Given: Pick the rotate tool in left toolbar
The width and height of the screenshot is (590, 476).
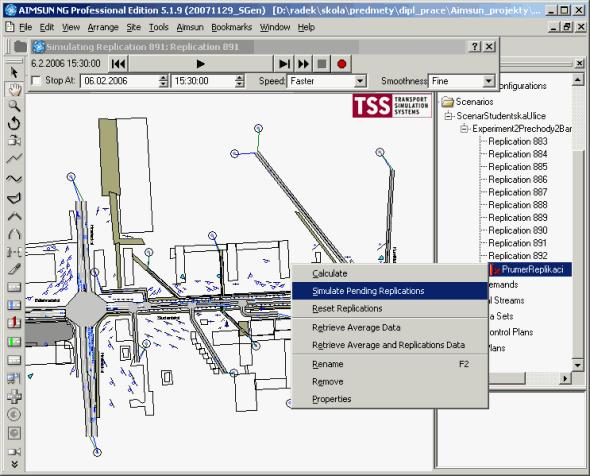Looking at the screenshot, I should tap(14, 123).
